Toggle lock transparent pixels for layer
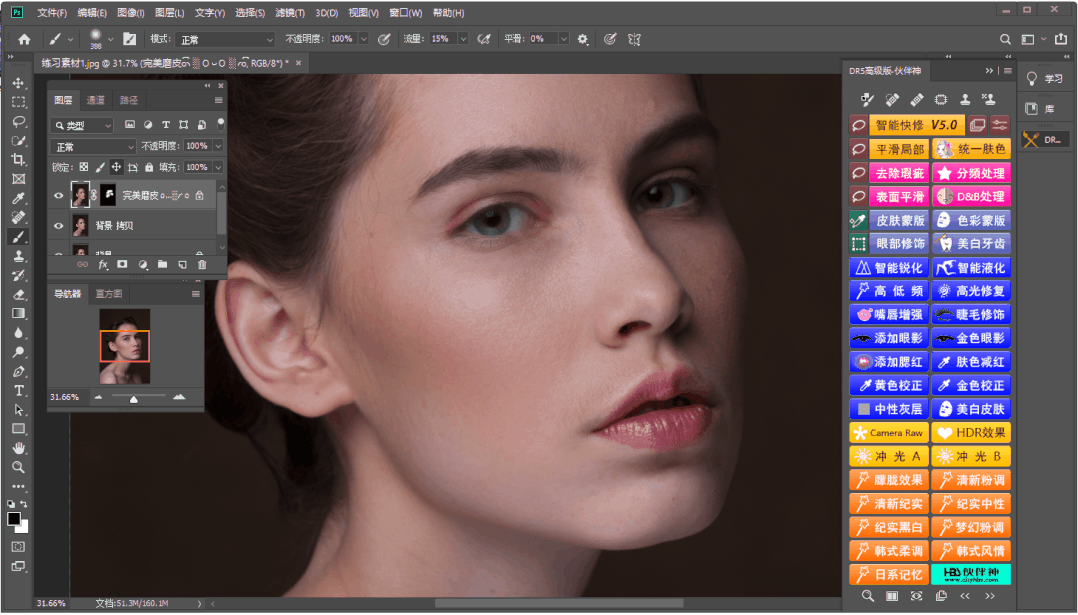Viewport: 1078px width, 615px height. tap(84, 167)
